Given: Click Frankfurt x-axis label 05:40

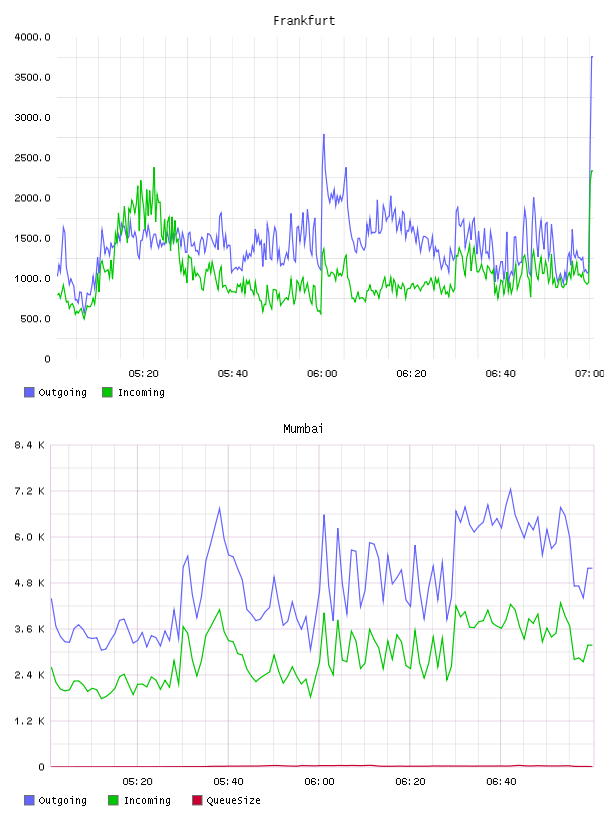Looking at the screenshot, I should (233, 374).
